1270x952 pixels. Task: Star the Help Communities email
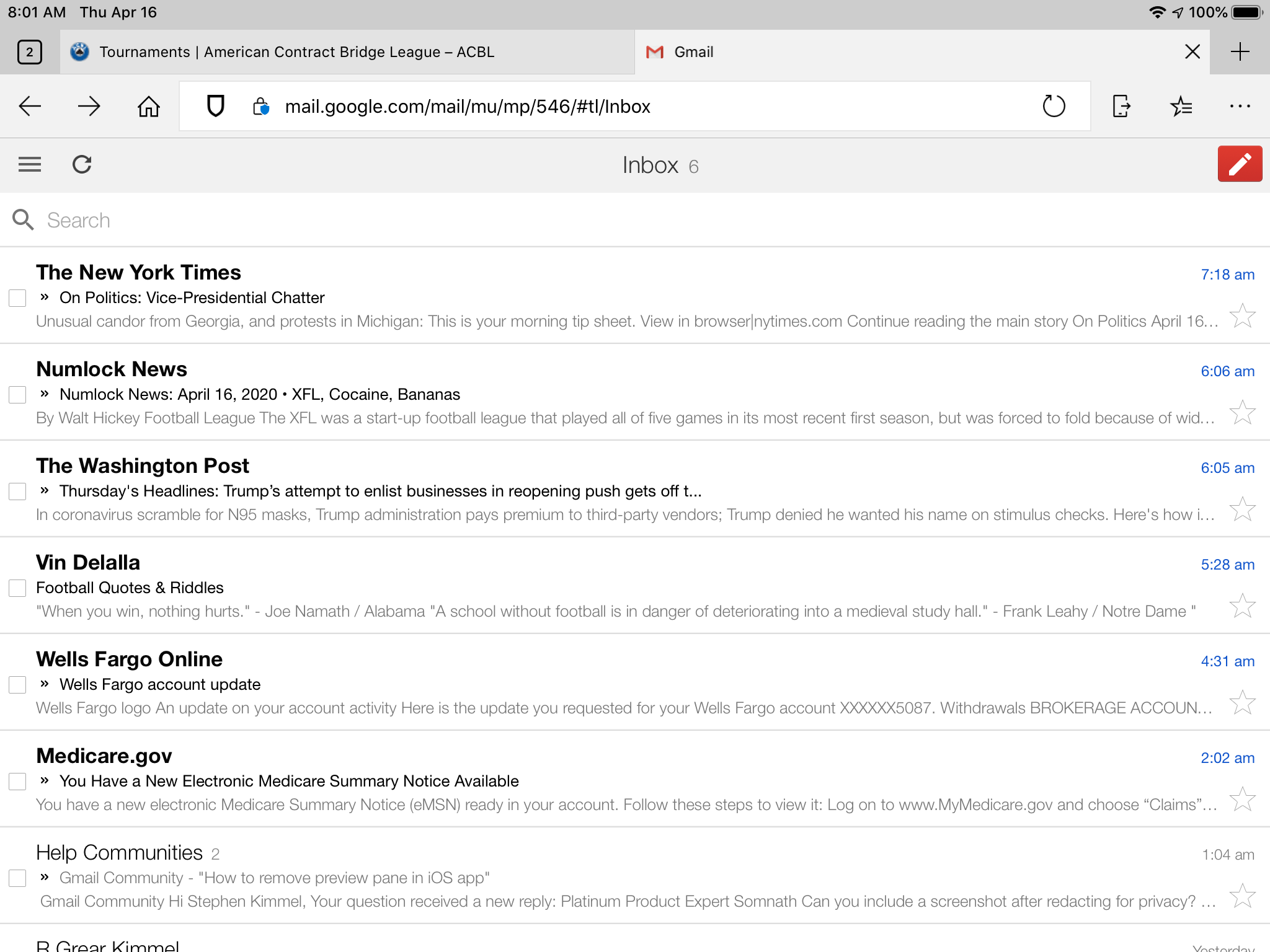(x=1243, y=896)
